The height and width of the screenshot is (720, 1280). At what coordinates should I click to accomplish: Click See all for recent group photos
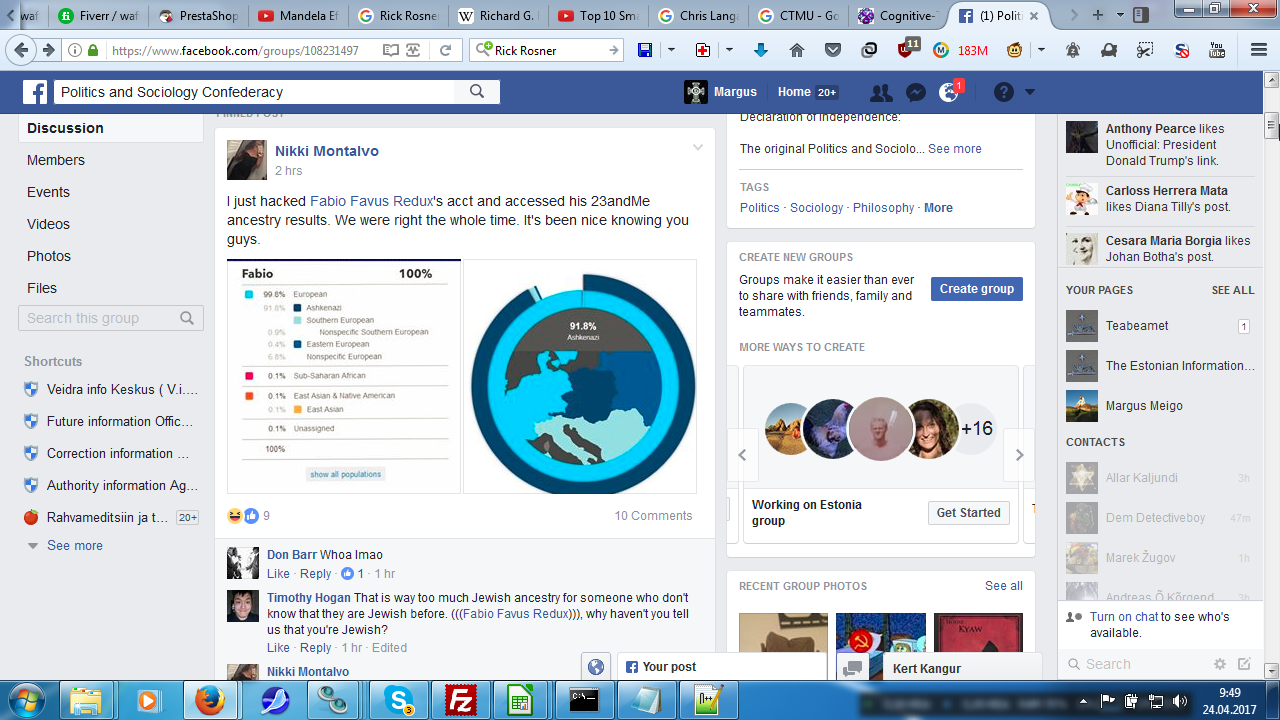[1004, 586]
